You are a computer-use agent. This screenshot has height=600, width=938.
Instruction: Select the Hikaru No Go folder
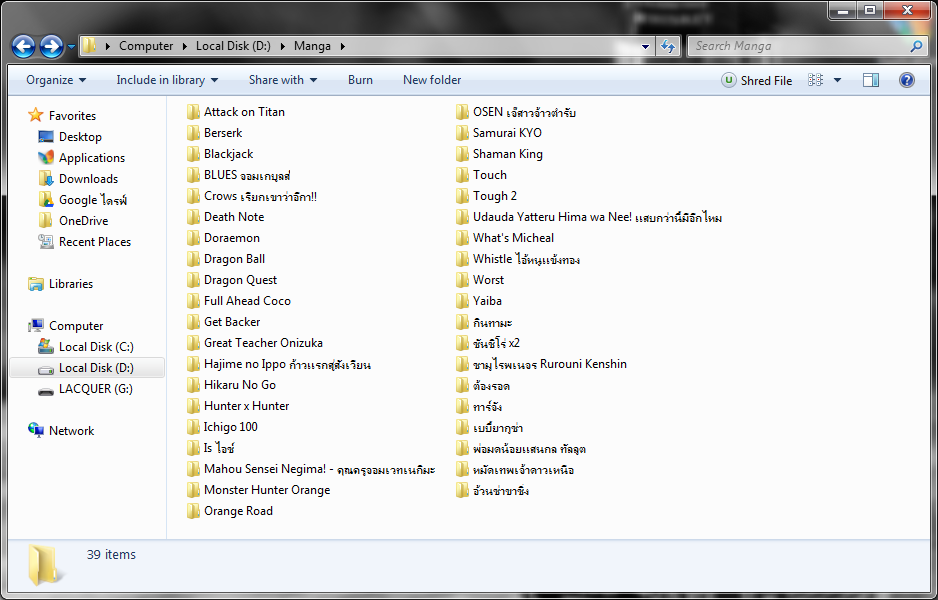point(231,385)
